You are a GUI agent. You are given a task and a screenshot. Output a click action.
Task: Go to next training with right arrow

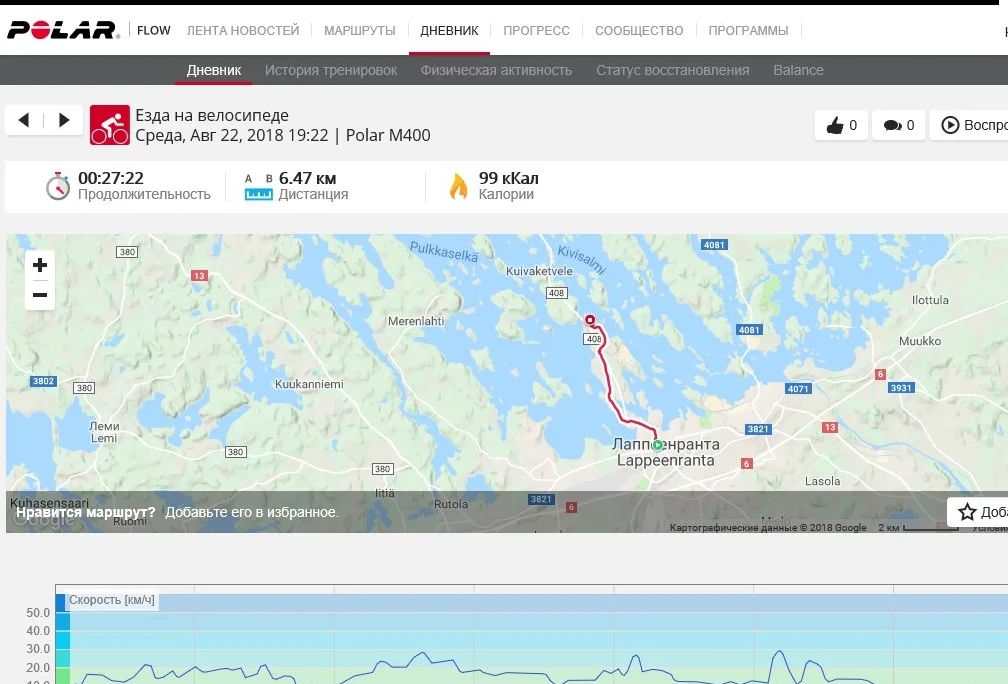(x=64, y=120)
